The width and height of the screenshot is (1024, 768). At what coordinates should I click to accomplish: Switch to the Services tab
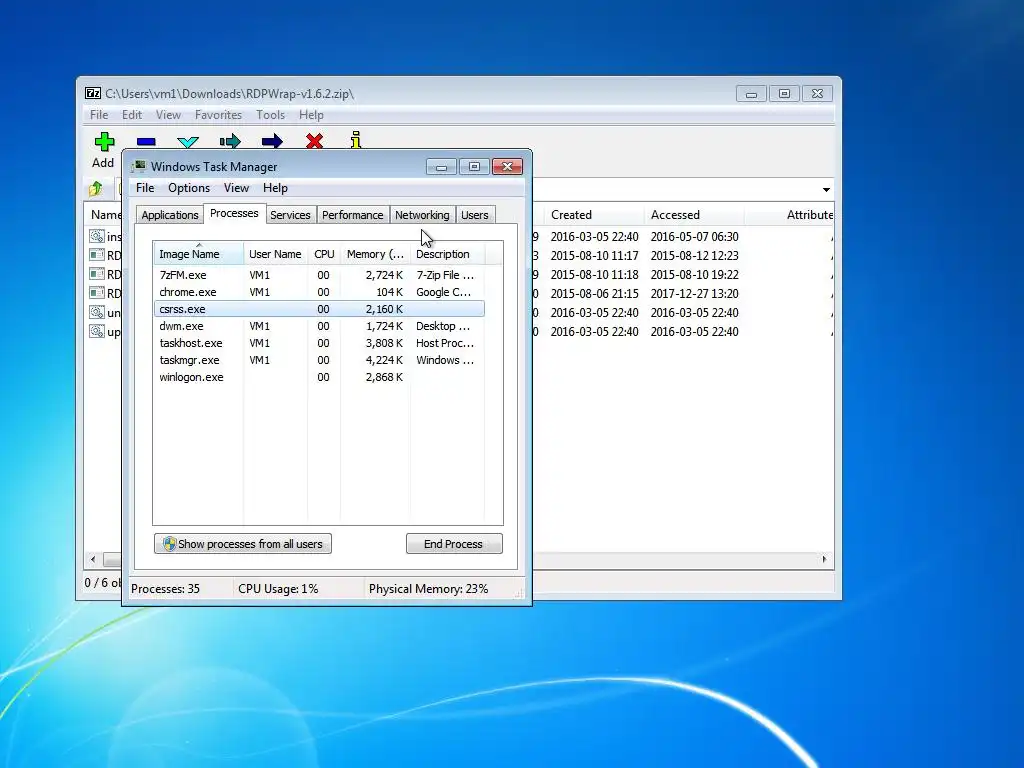point(290,215)
